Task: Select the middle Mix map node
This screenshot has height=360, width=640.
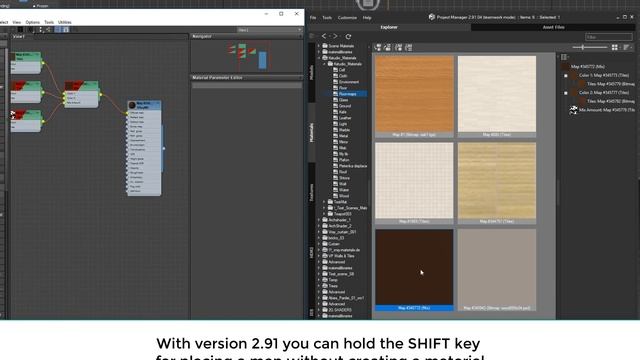Action: (x=81, y=94)
